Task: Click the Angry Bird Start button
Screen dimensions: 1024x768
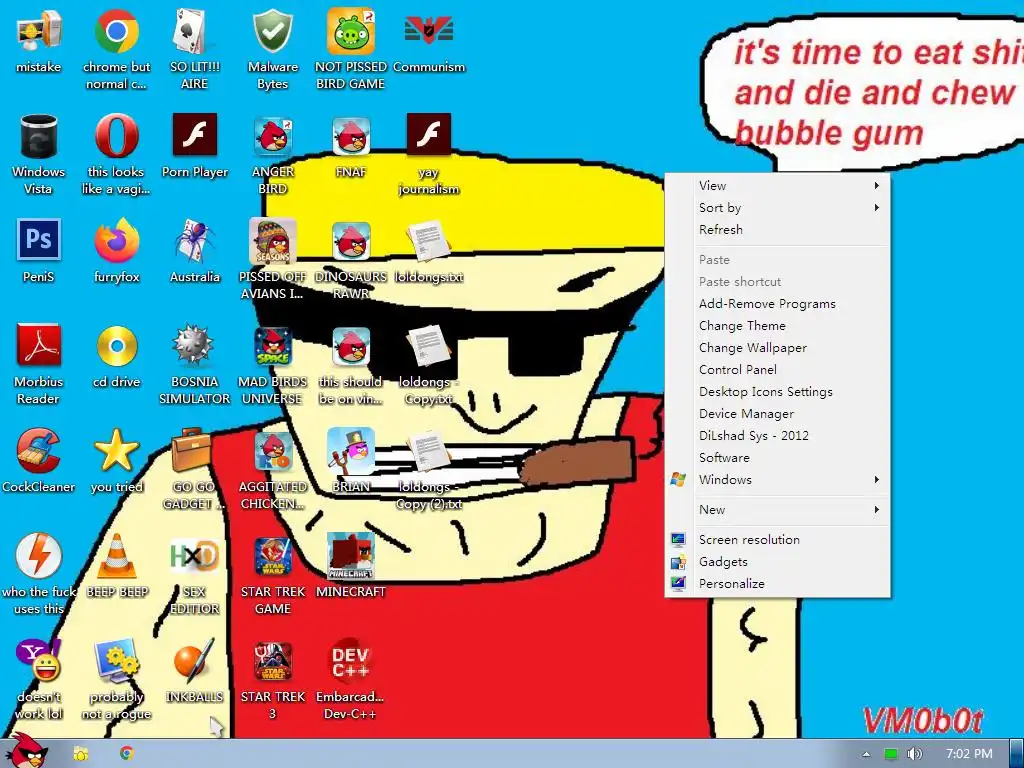Action: [25, 751]
